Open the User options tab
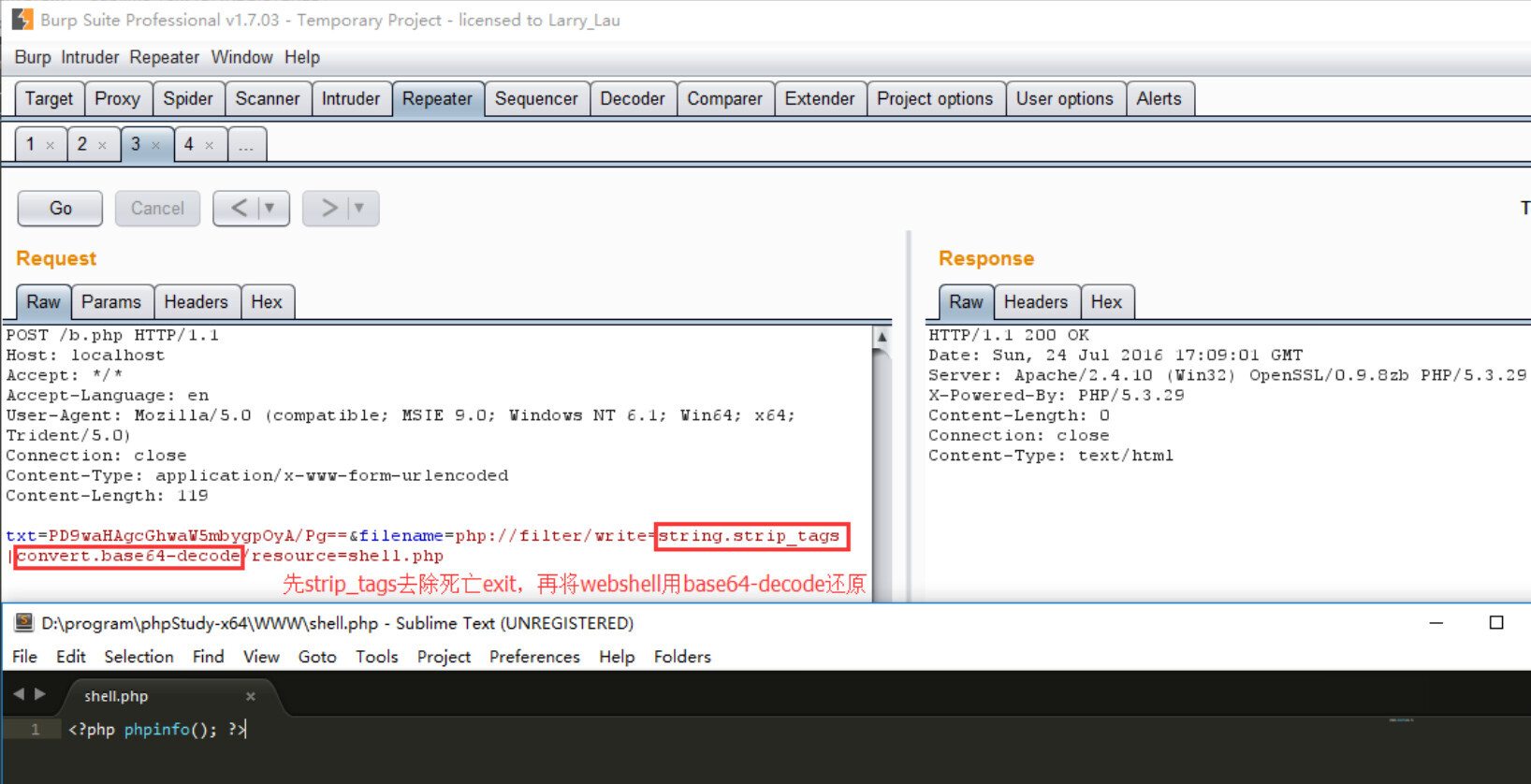 [x=1065, y=98]
